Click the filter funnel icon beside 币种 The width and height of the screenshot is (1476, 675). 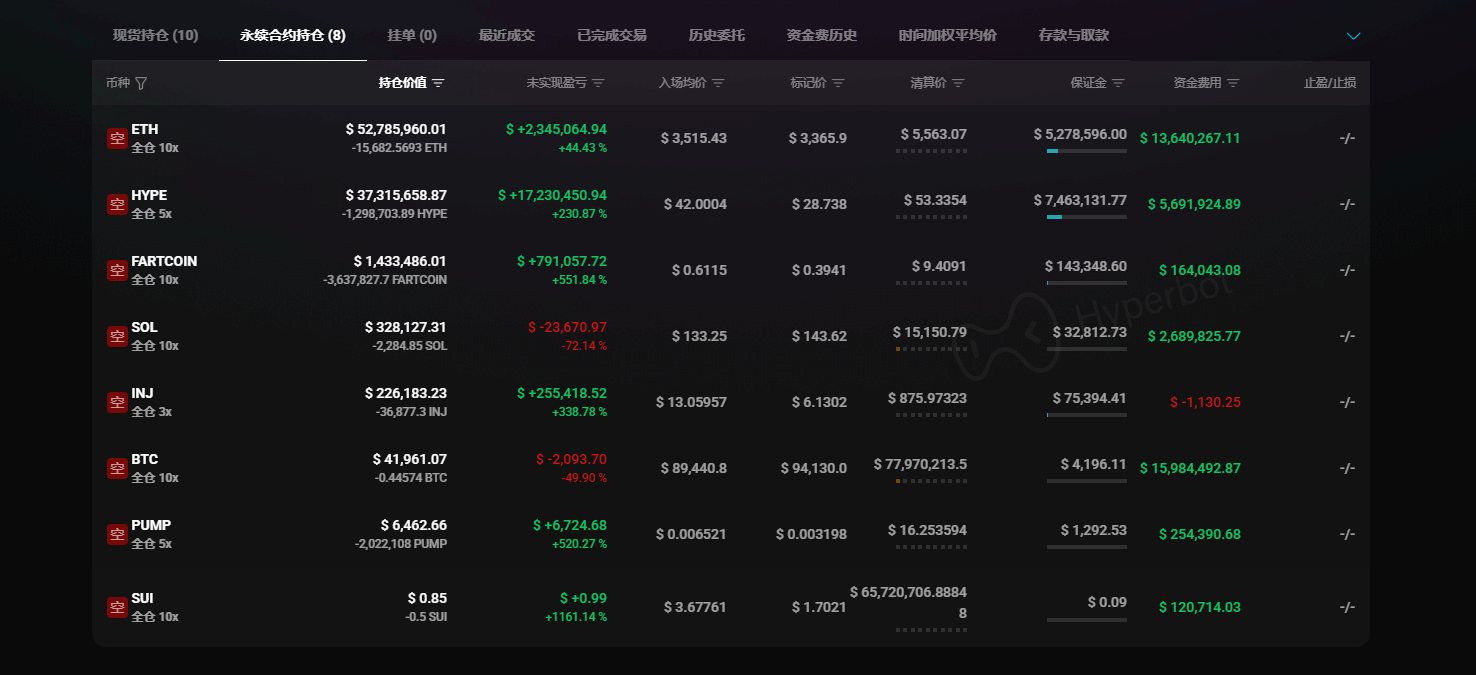pos(141,83)
